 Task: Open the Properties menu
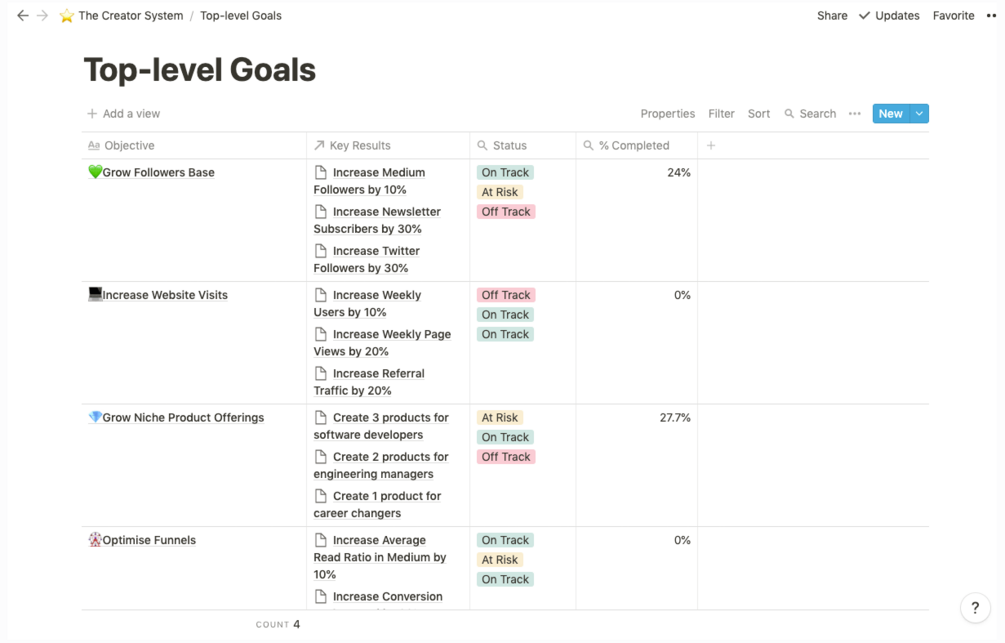(667, 114)
